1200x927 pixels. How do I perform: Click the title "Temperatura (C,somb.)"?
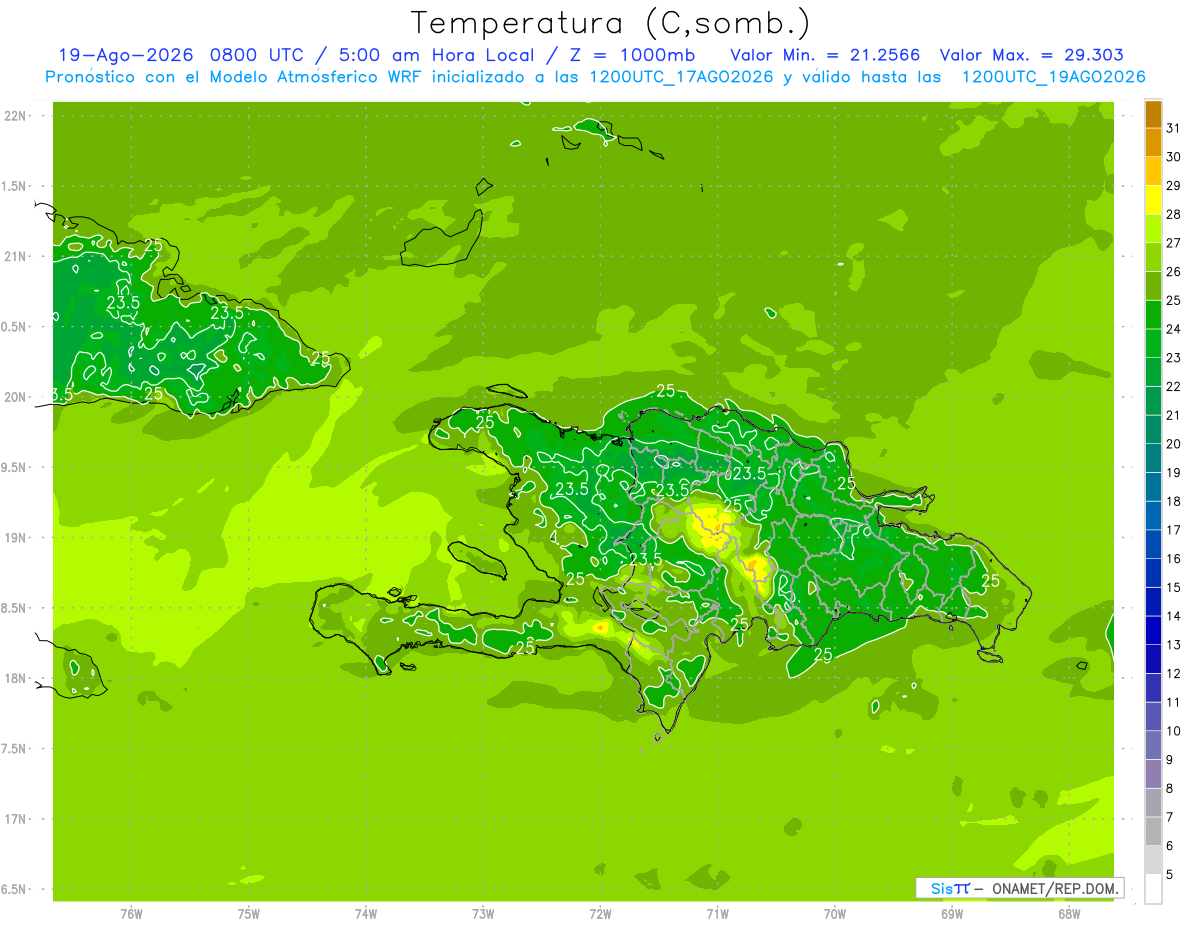(x=611, y=23)
